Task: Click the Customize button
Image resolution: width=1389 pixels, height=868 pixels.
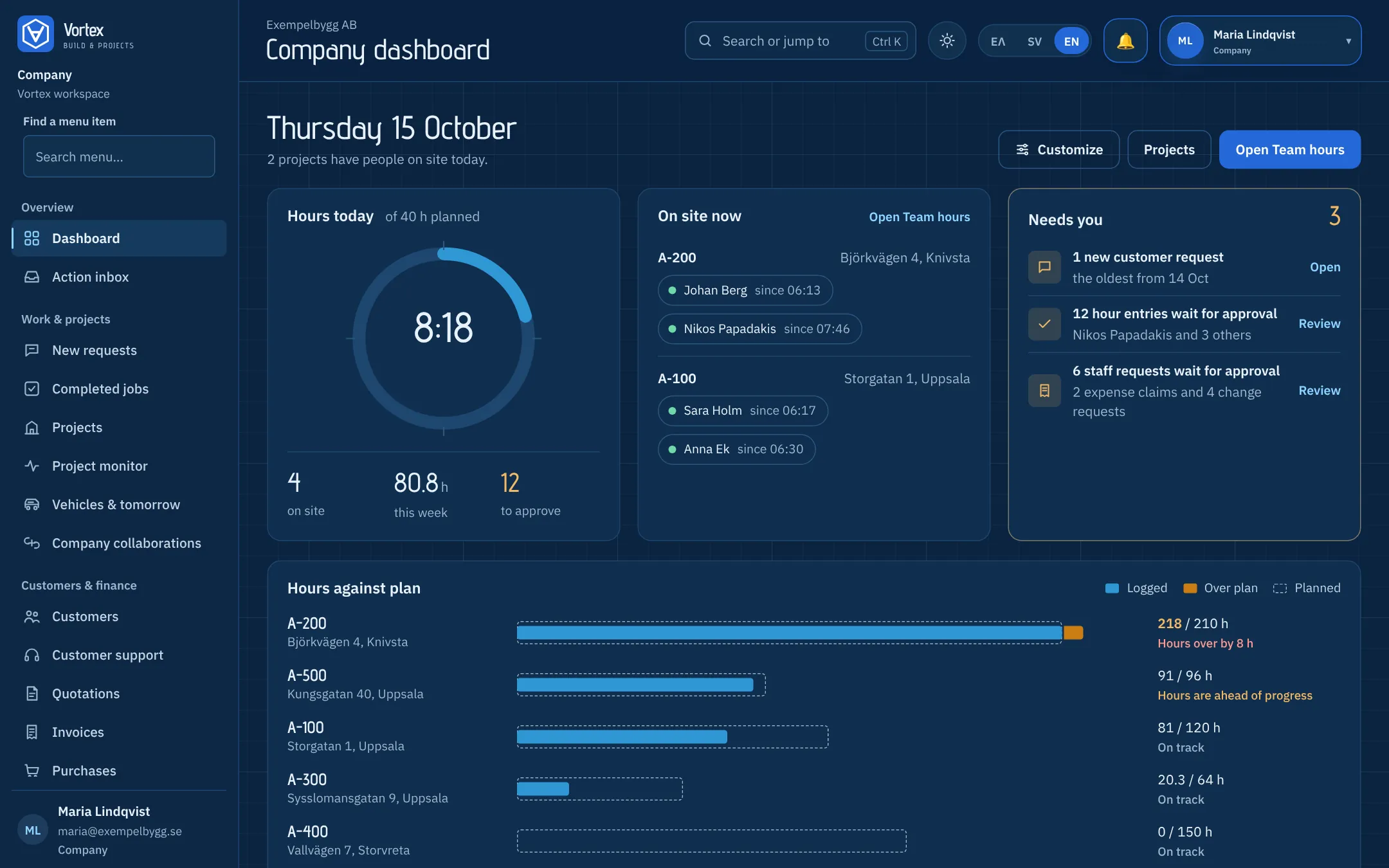Action: [x=1058, y=149]
